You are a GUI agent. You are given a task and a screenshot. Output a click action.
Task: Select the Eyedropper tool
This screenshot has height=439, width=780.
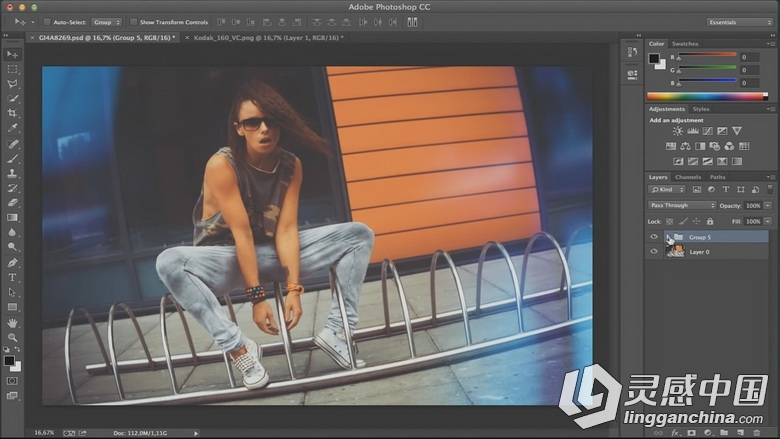click(12, 128)
